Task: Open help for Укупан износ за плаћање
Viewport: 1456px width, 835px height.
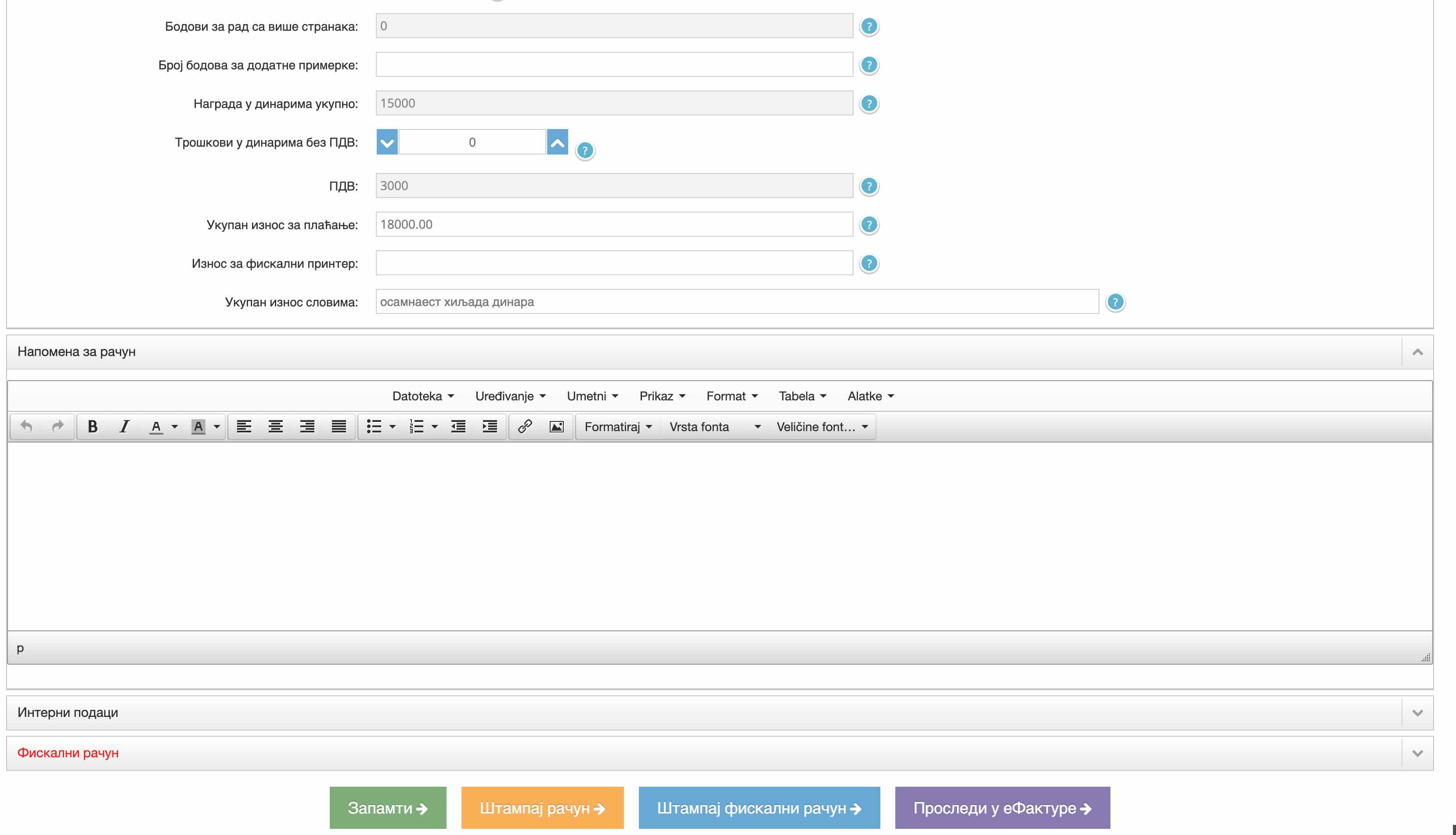Action: (869, 225)
